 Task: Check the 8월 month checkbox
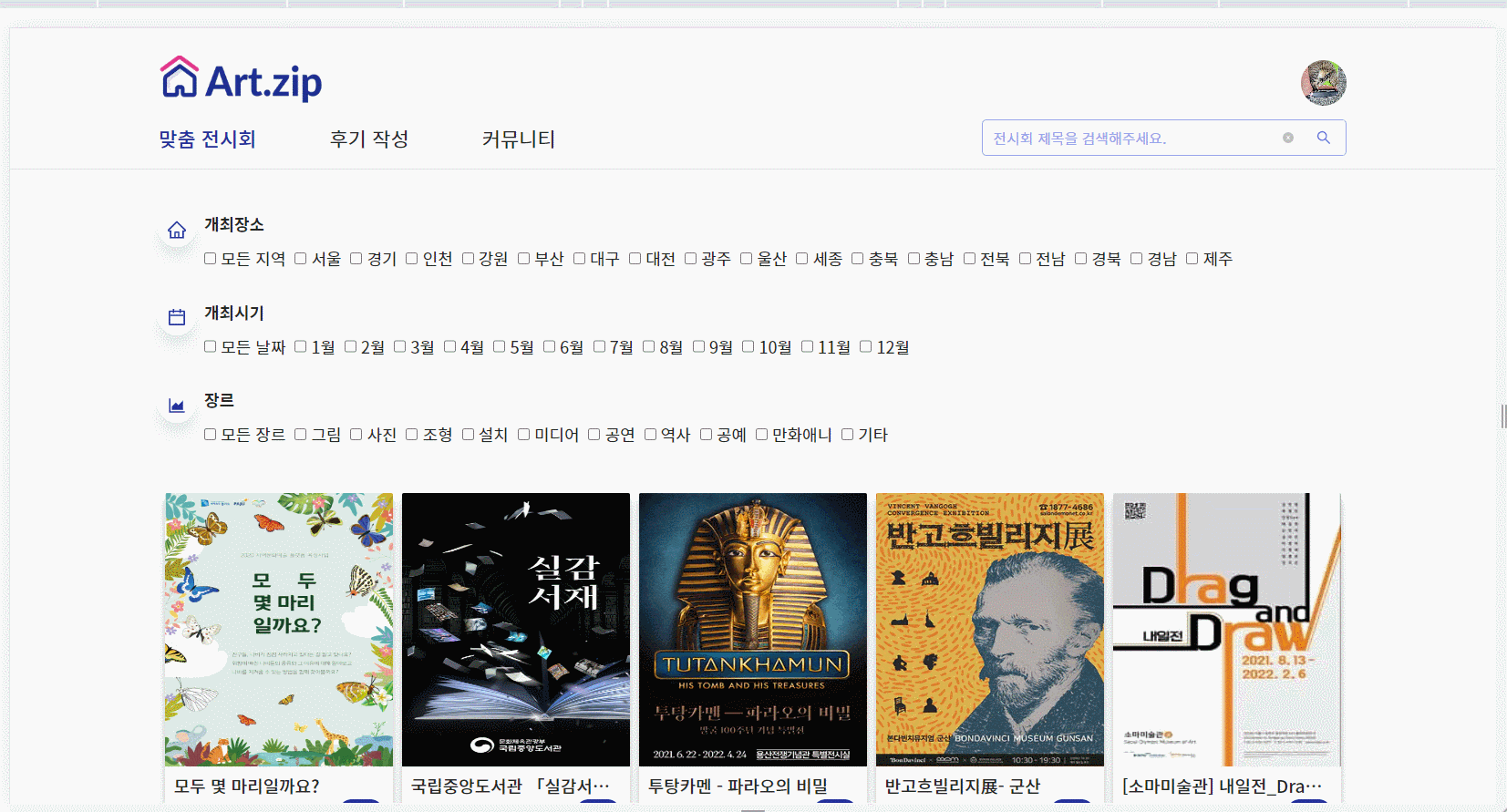click(649, 346)
